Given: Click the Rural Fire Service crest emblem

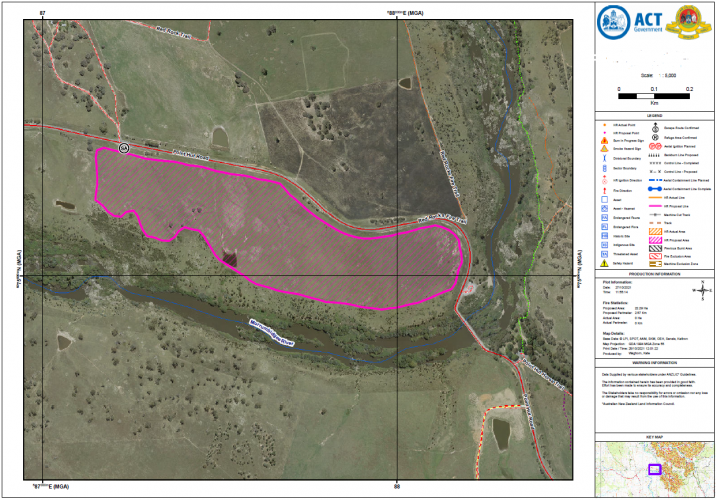Looking at the screenshot, I should 688,22.
